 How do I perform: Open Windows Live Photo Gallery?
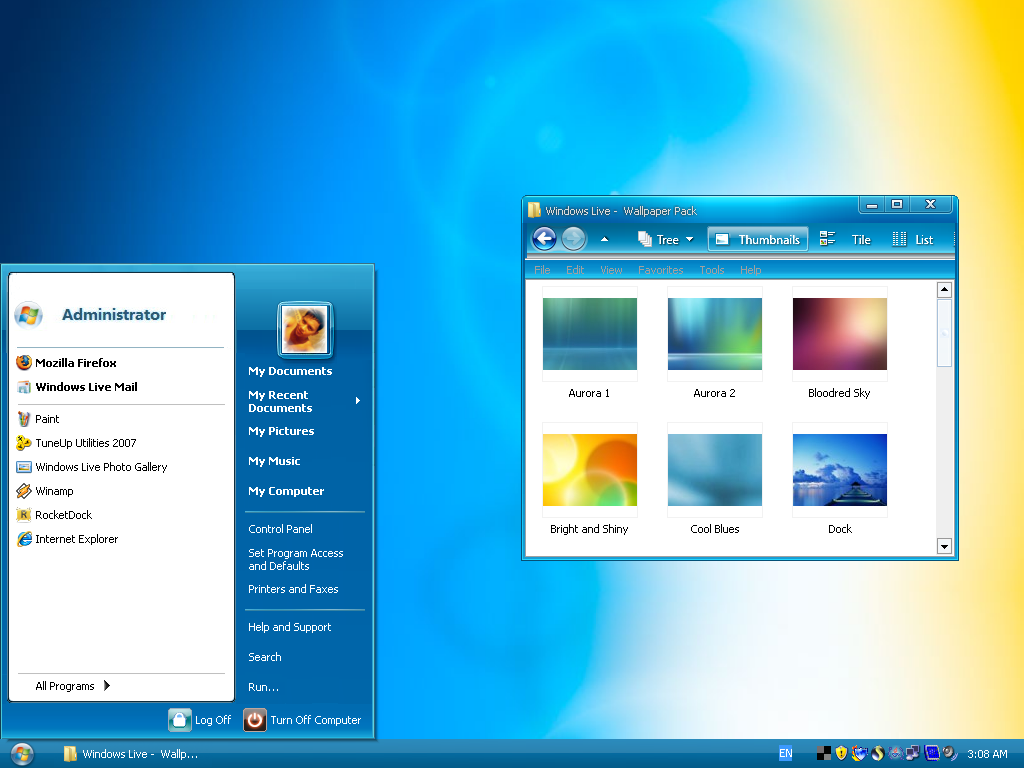tap(92, 467)
